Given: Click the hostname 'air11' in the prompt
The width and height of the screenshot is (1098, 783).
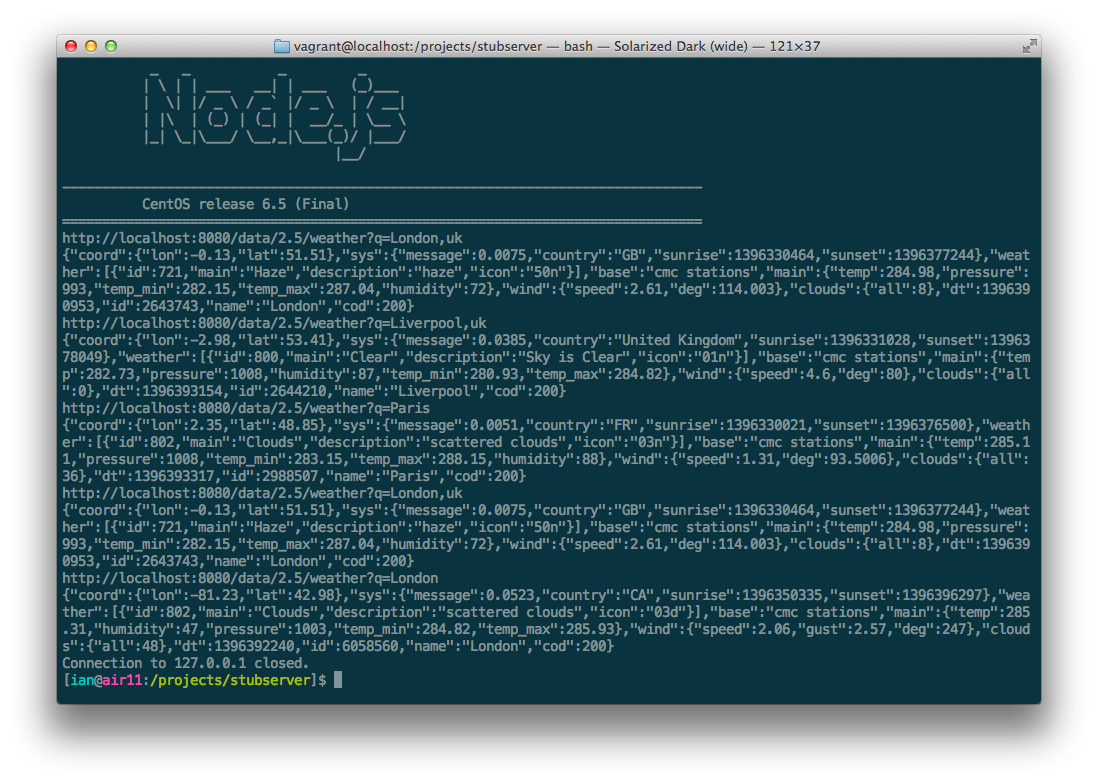Looking at the screenshot, I should click(124, 680).
